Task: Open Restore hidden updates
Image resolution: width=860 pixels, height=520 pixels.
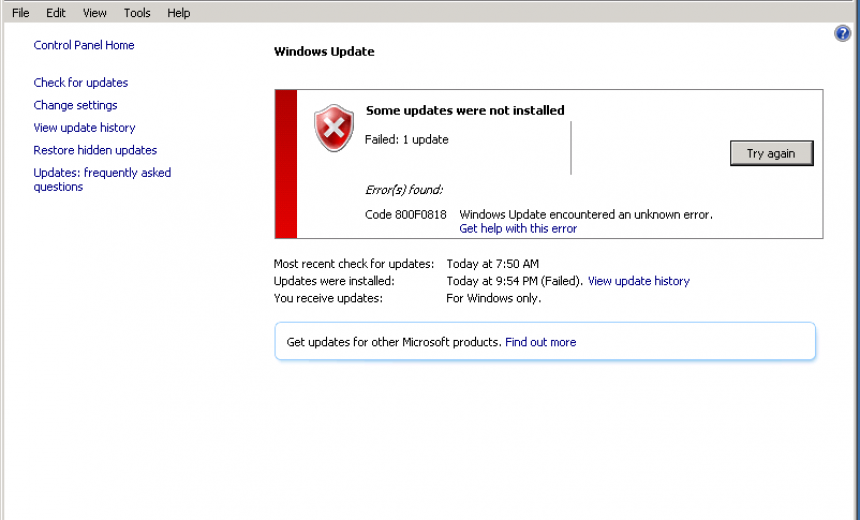Action: (x=95, y=150)
